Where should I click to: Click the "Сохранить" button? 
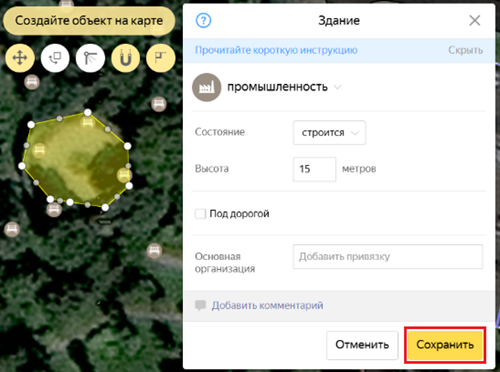tap(445, 345)
